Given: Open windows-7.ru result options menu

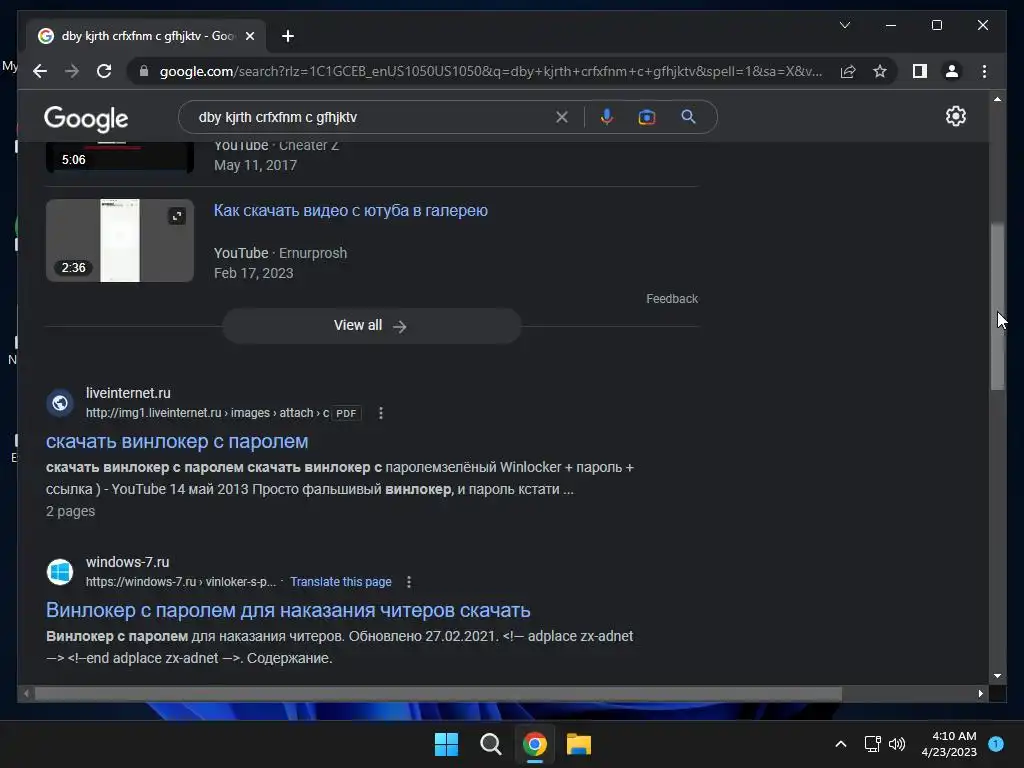Looking at the screenshot, I should pyautogui.click(x=409, y=582).
